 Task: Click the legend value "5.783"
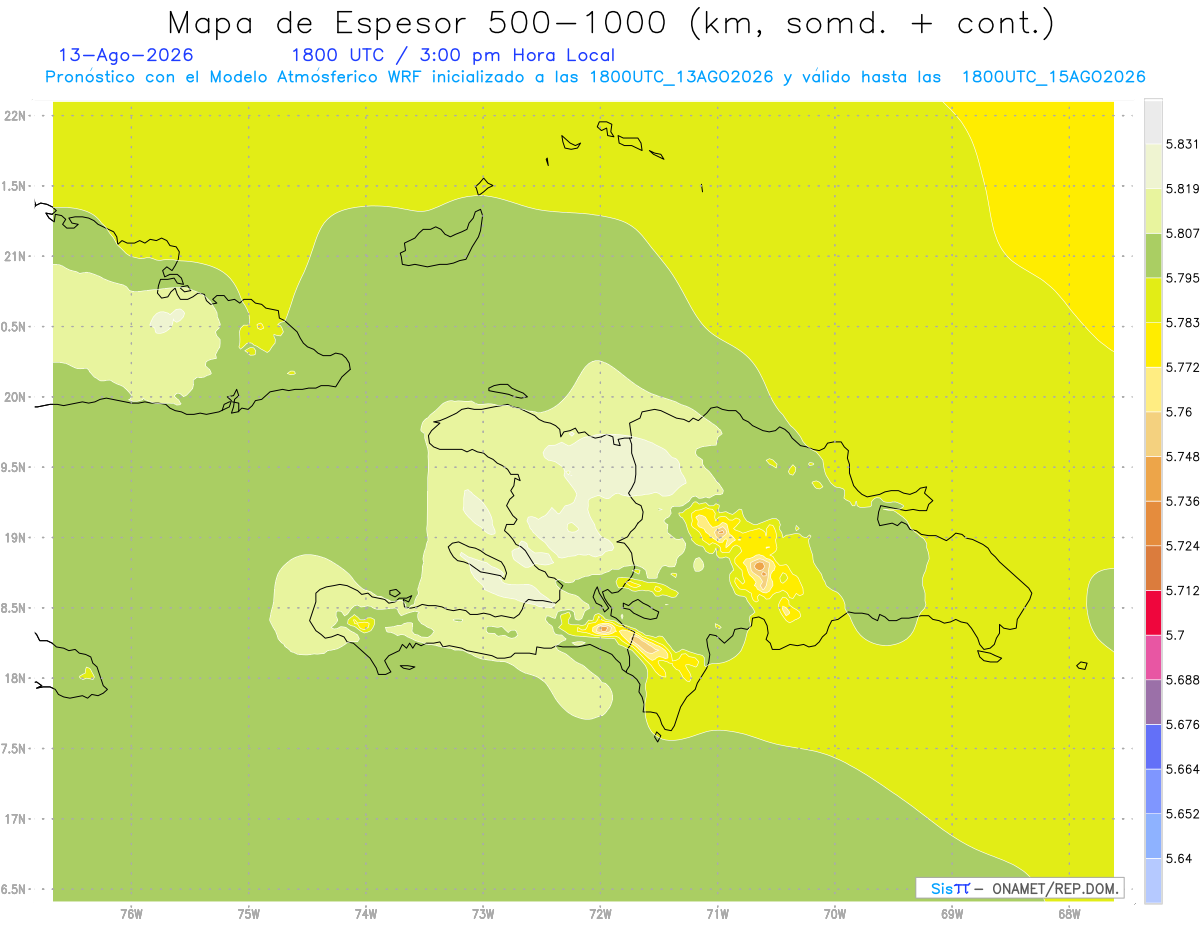[x=1182, y=323]
